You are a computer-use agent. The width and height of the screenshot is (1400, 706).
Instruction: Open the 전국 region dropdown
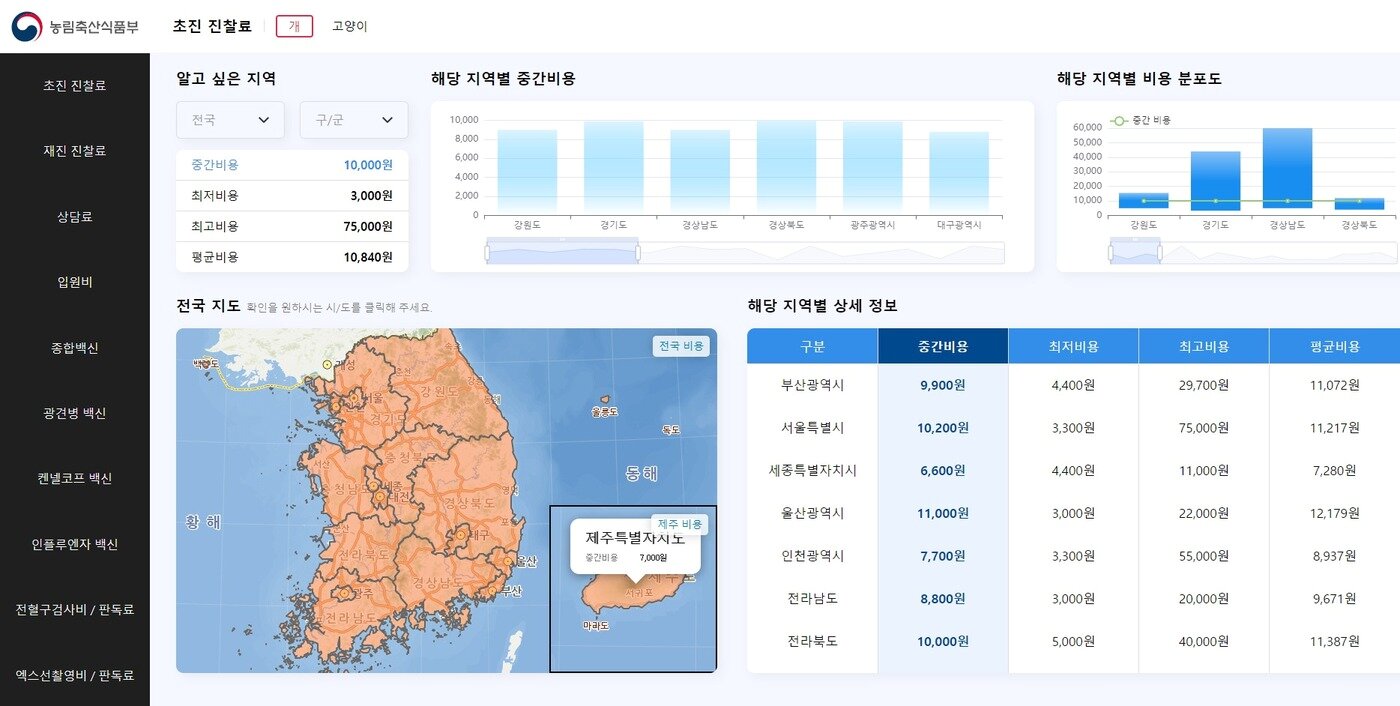click(x=230, y=119)
